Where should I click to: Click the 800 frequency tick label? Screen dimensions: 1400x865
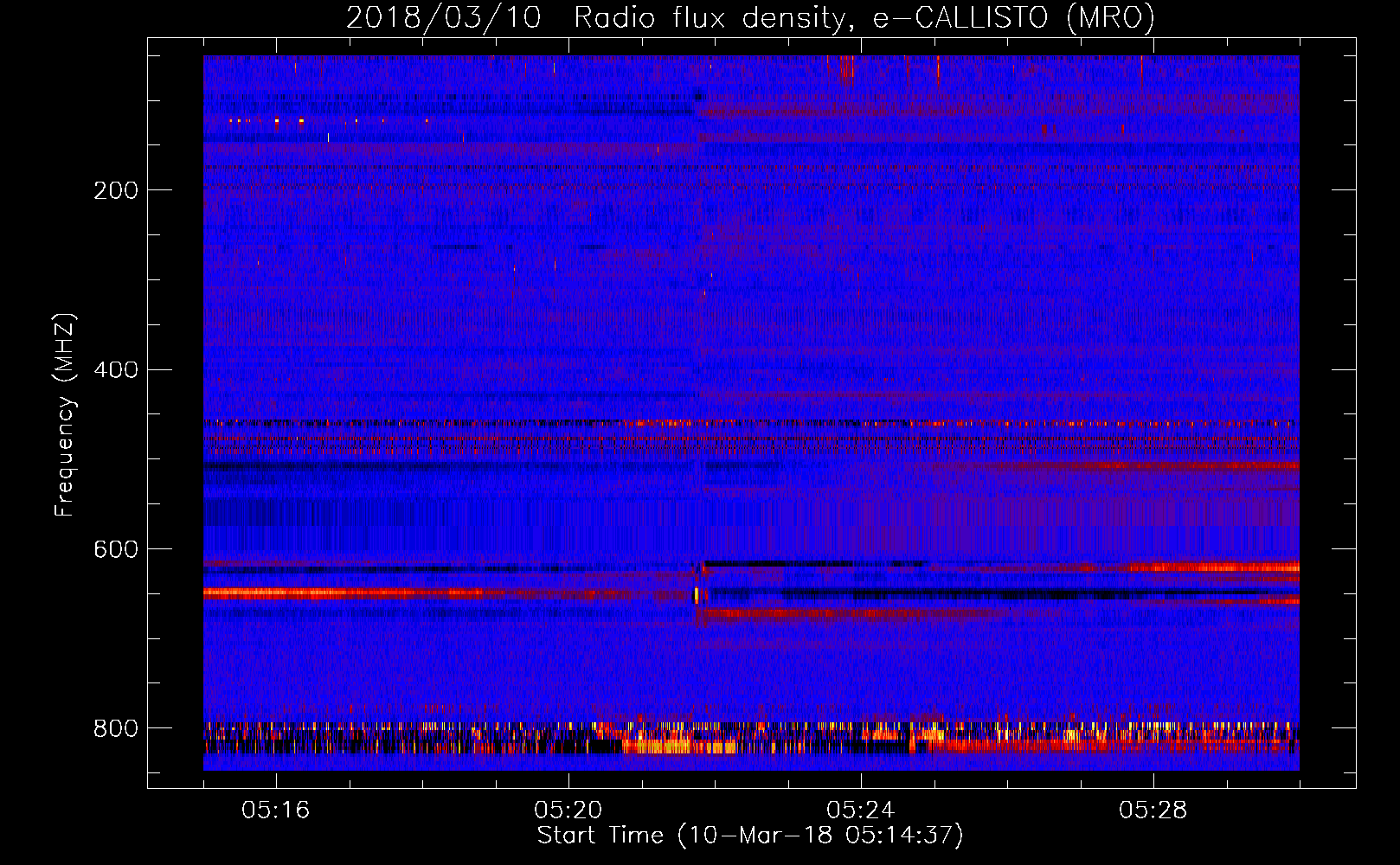[116, 728]
